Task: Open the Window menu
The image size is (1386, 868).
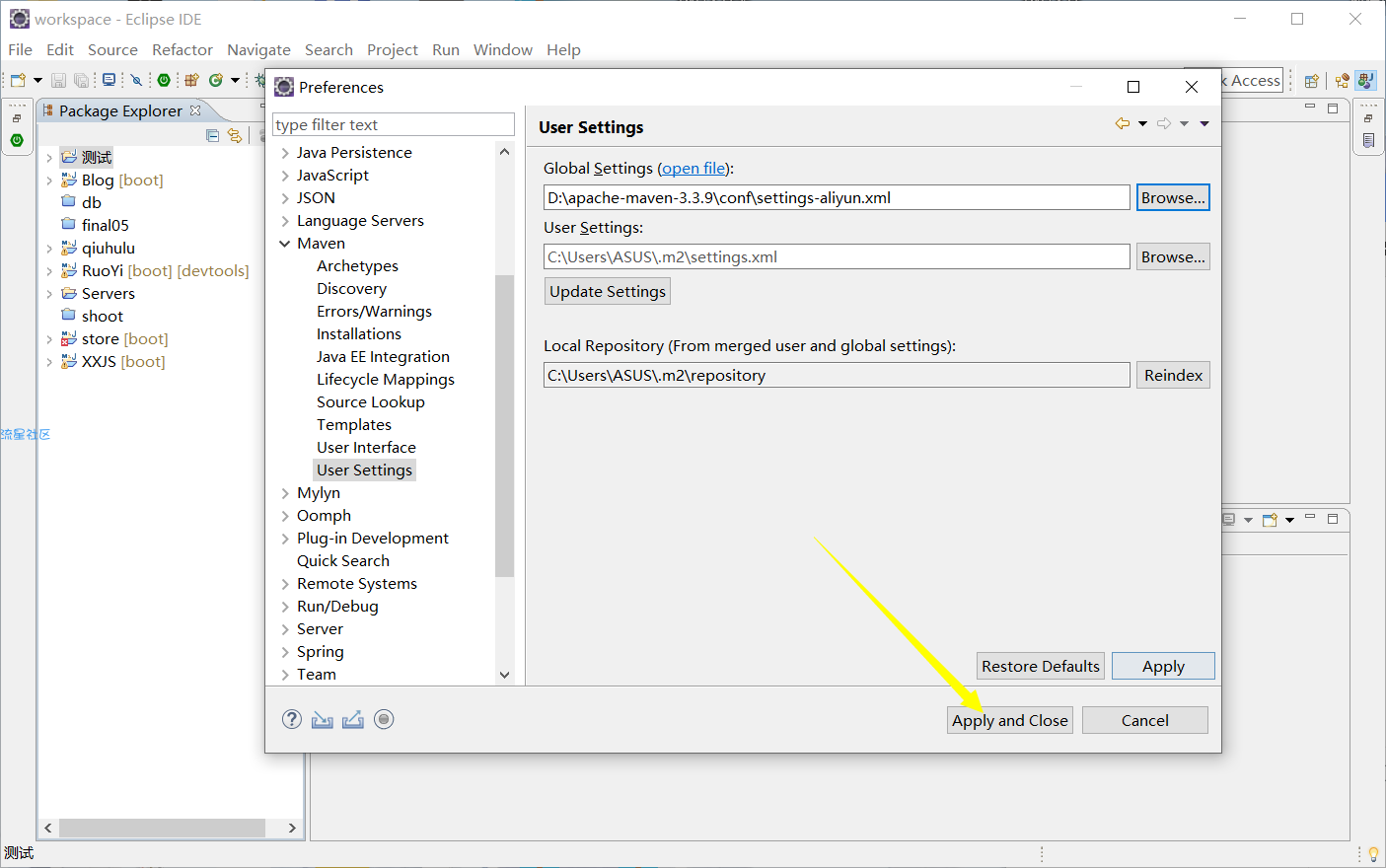Action: coord(503,49)
